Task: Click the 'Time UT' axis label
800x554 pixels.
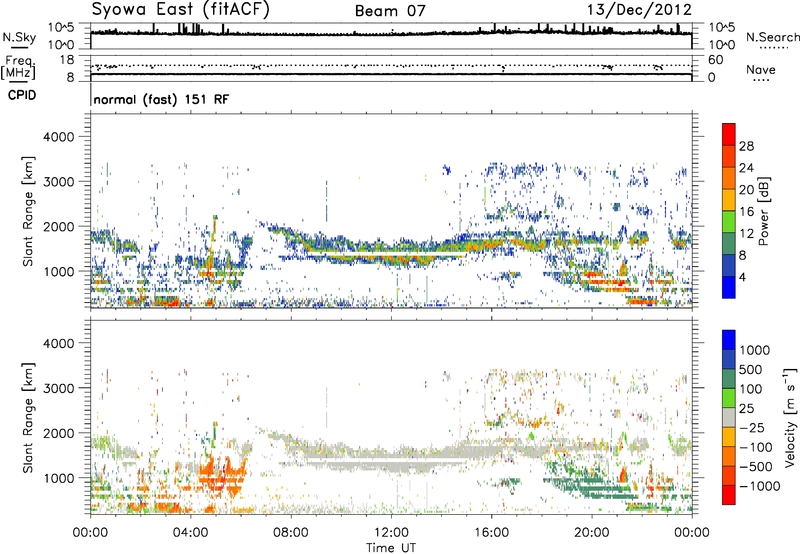Action: [x=391, y=547]
